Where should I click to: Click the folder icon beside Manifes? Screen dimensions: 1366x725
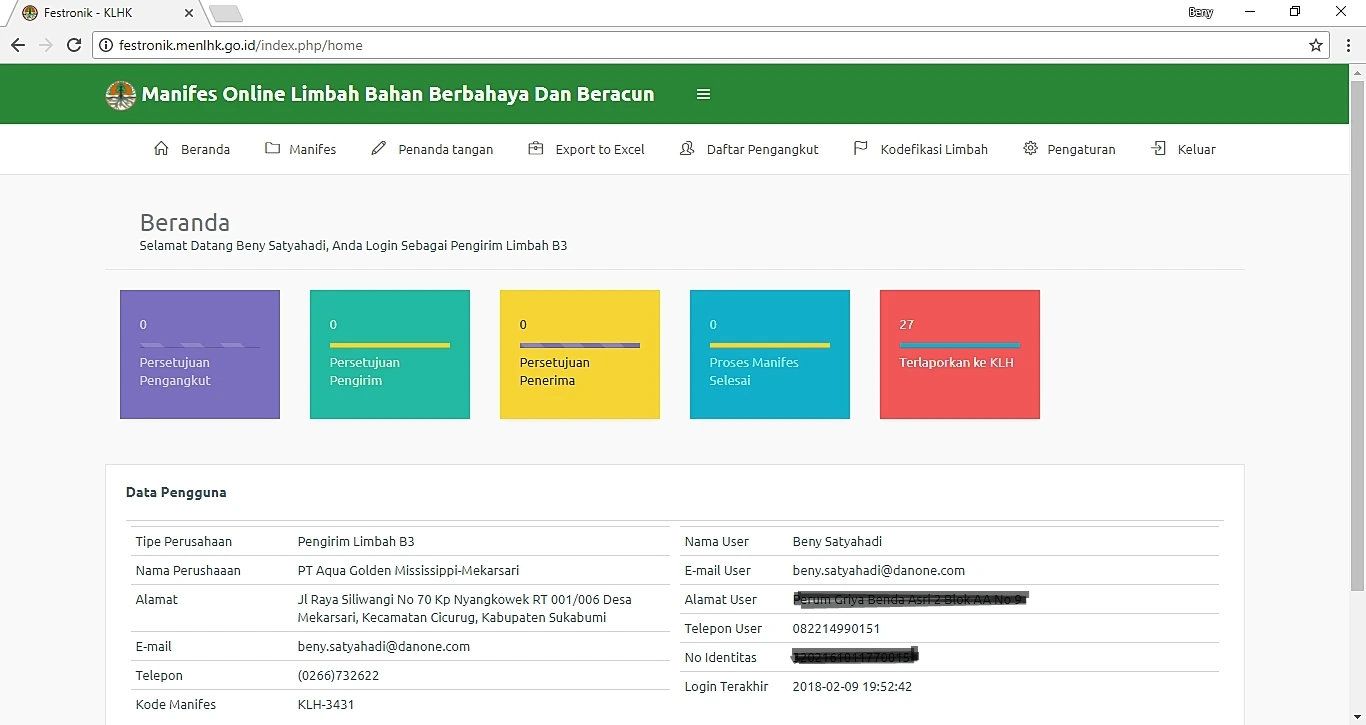pos(272,148)
